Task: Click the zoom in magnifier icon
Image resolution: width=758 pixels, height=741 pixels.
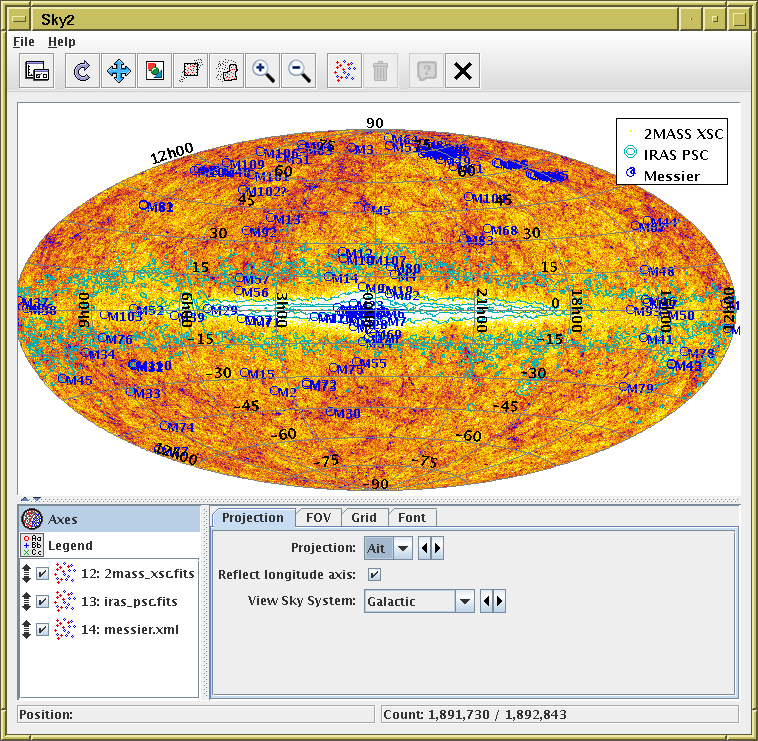Action: (264, 71)
